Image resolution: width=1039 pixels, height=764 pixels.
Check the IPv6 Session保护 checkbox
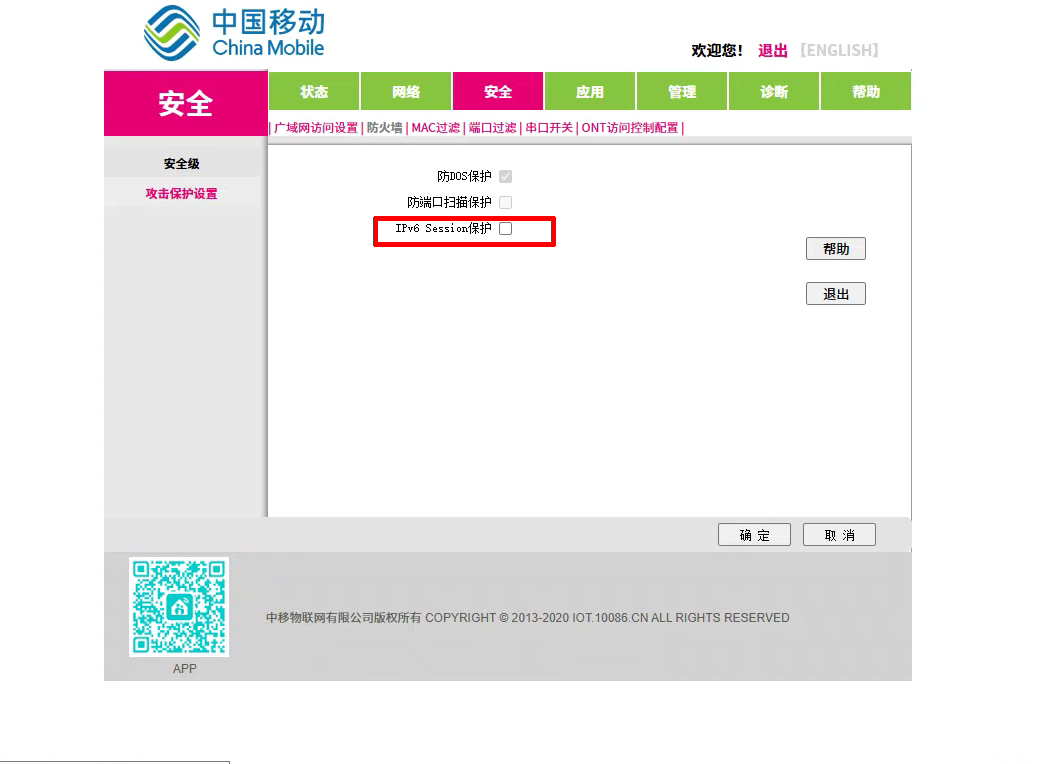click(x=505, y=229)
